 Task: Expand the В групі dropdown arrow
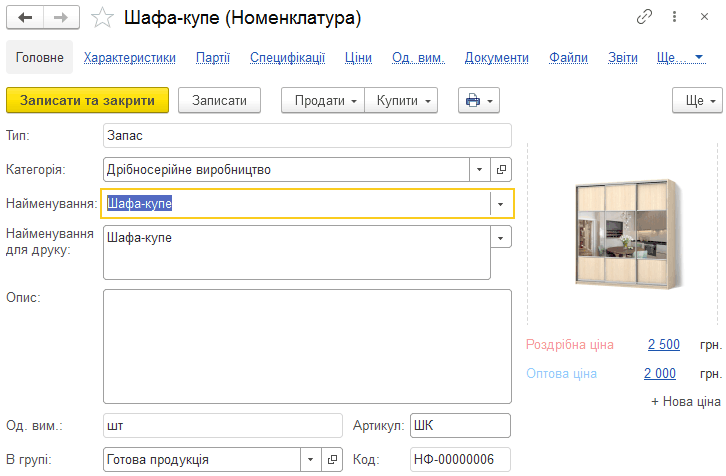311,459
